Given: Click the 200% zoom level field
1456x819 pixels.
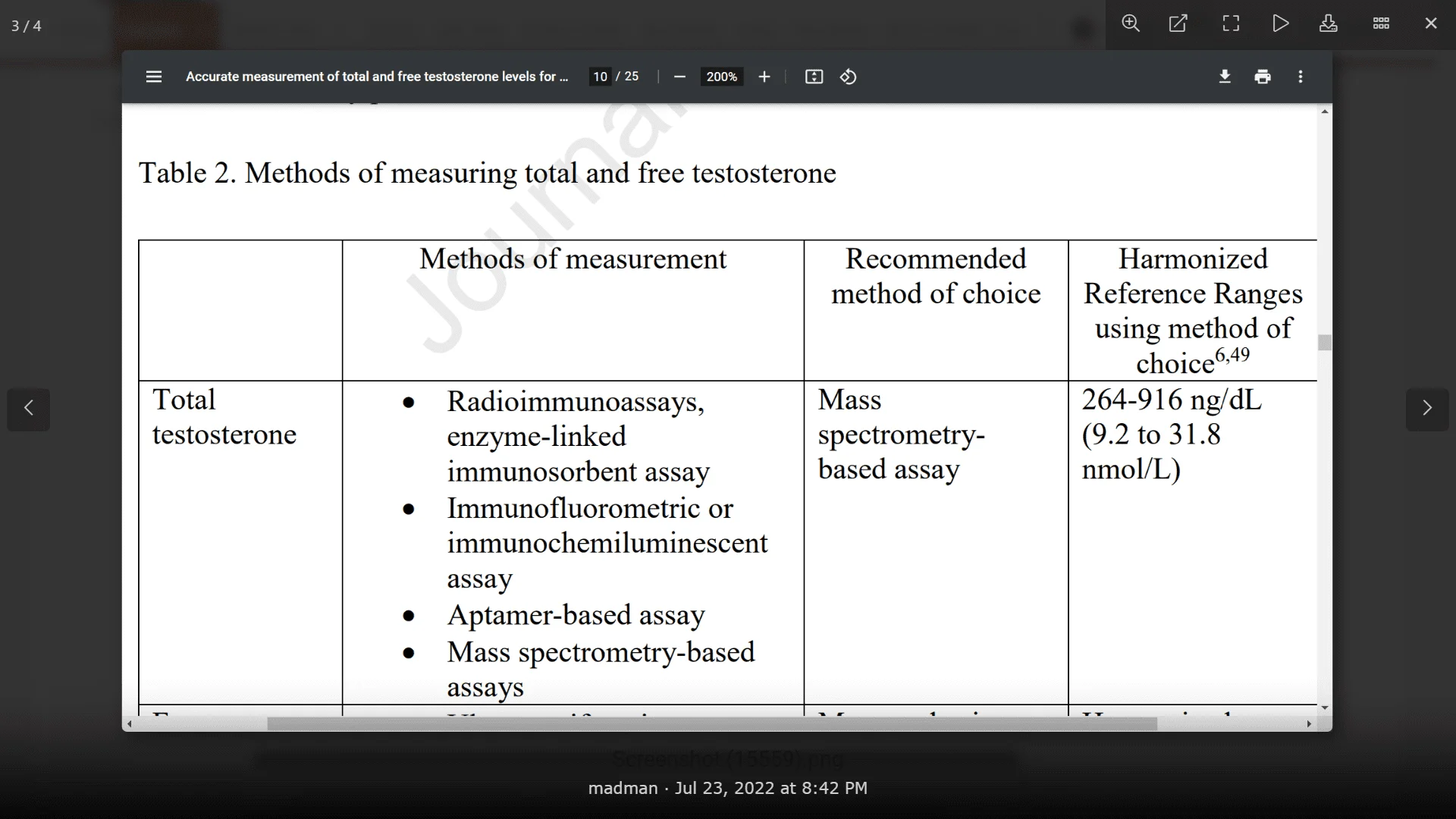Looking at the screenshot, I should point(721,77).
